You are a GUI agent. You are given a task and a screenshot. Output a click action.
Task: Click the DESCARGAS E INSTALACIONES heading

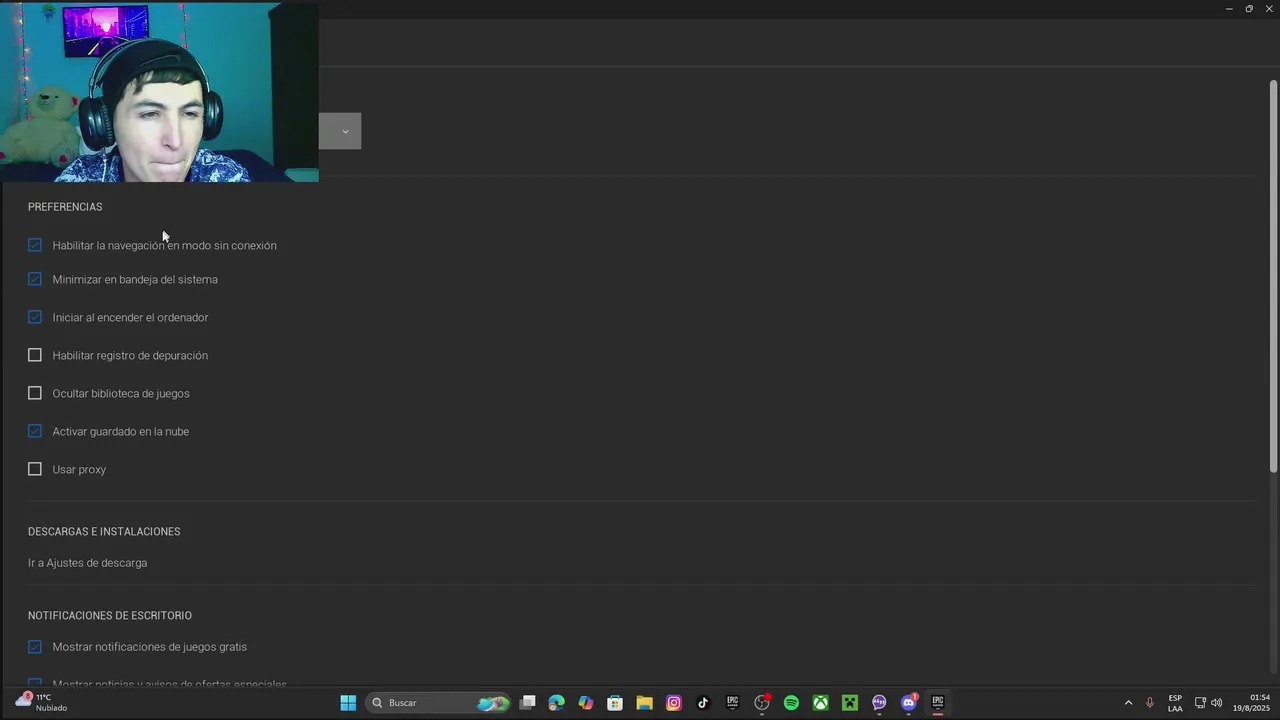[104, 532]
